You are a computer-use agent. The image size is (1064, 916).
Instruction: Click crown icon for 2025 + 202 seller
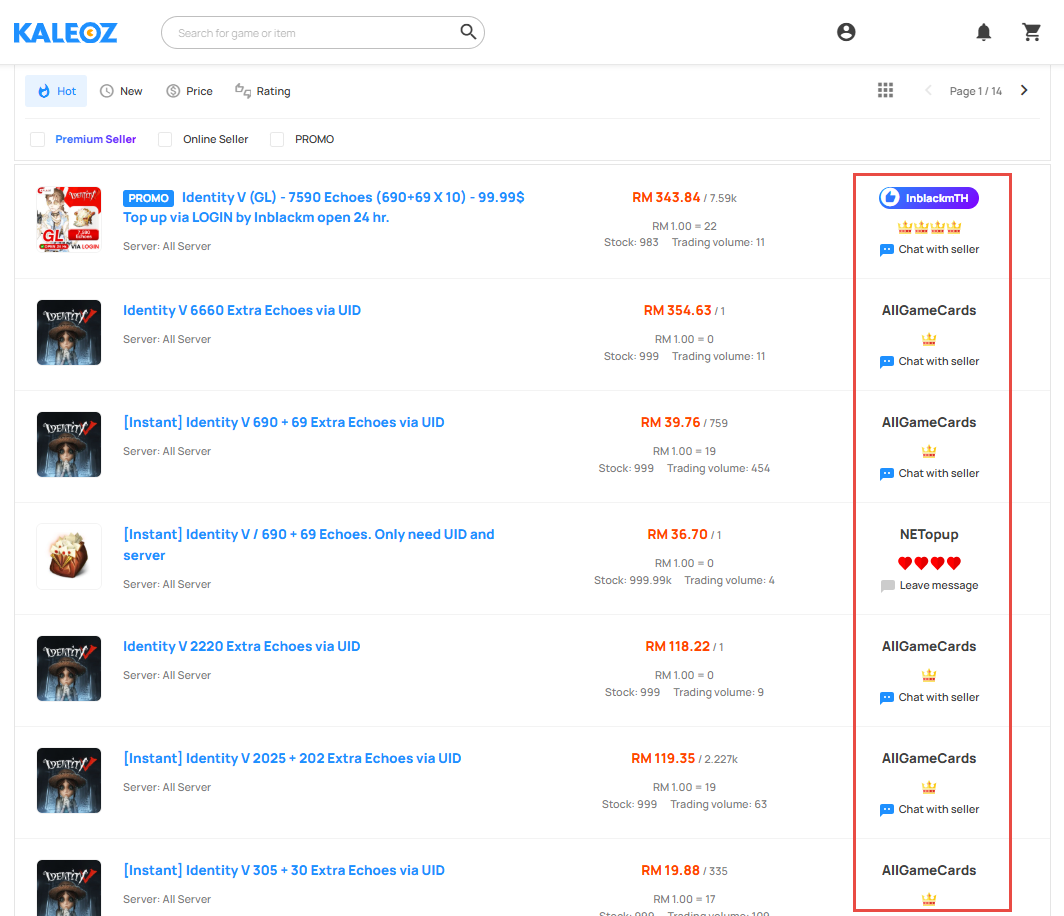929,786
